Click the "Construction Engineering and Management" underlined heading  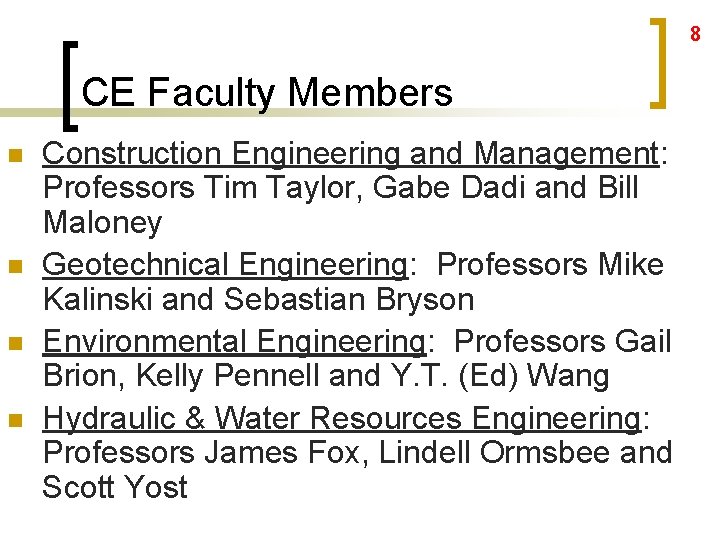pos(350,154)
